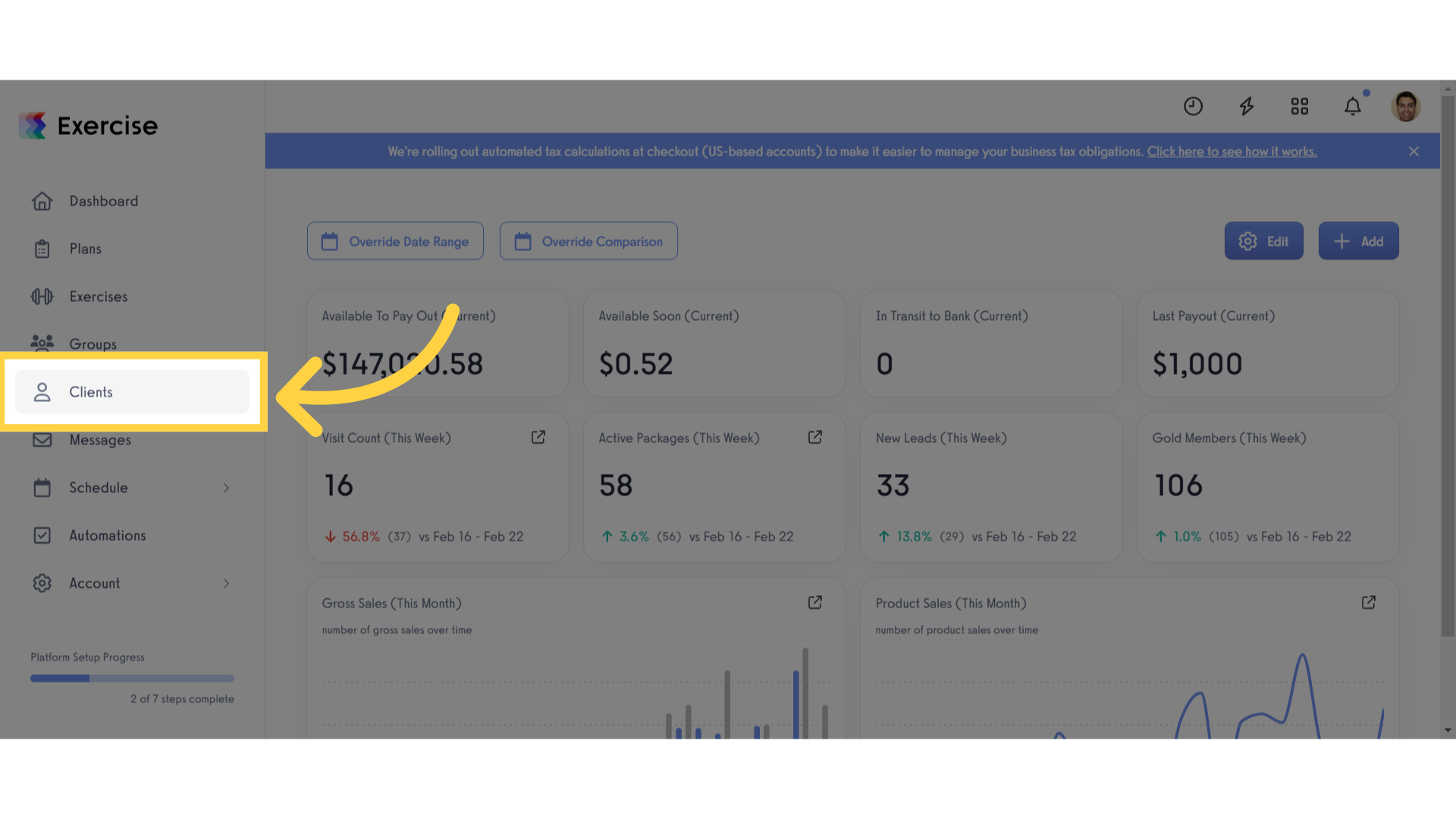The width and height of the screenshot is (1456, 819).
Task: Click the lightning bolt quick actions icon
Action: point(1247,106)
